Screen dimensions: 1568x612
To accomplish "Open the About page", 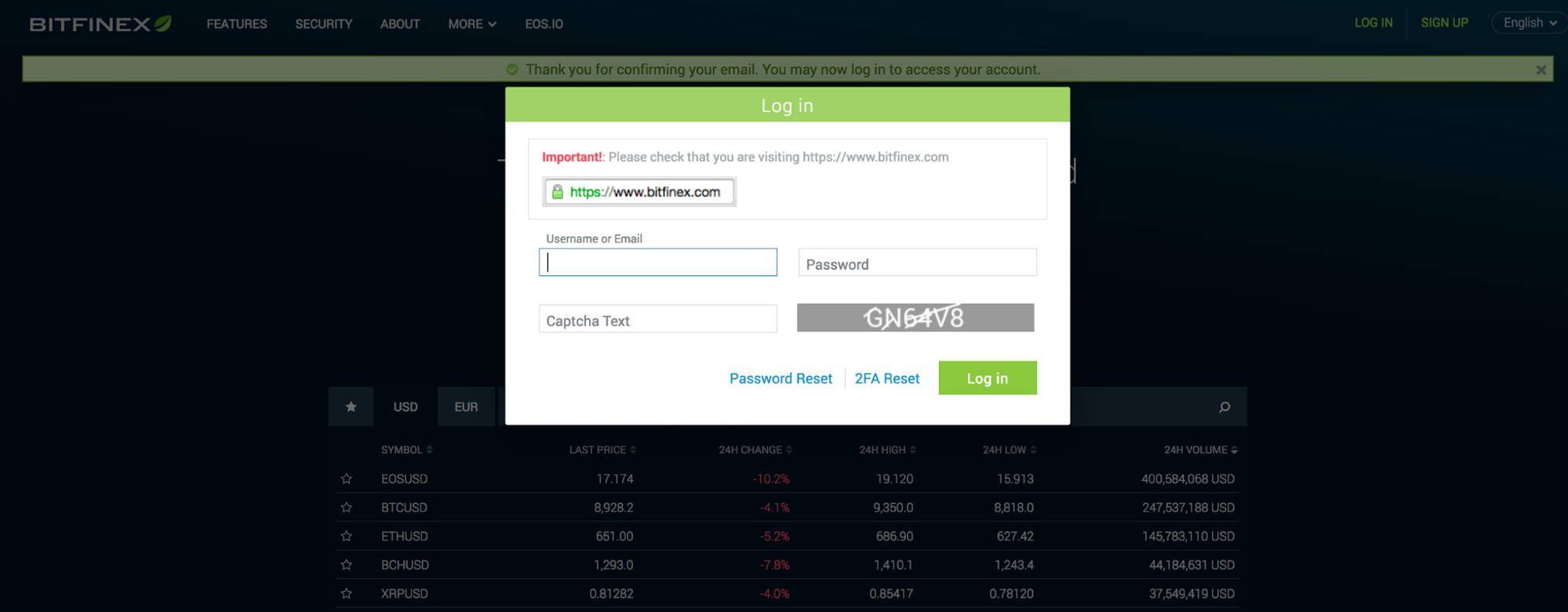I will [x=400, y=24].
